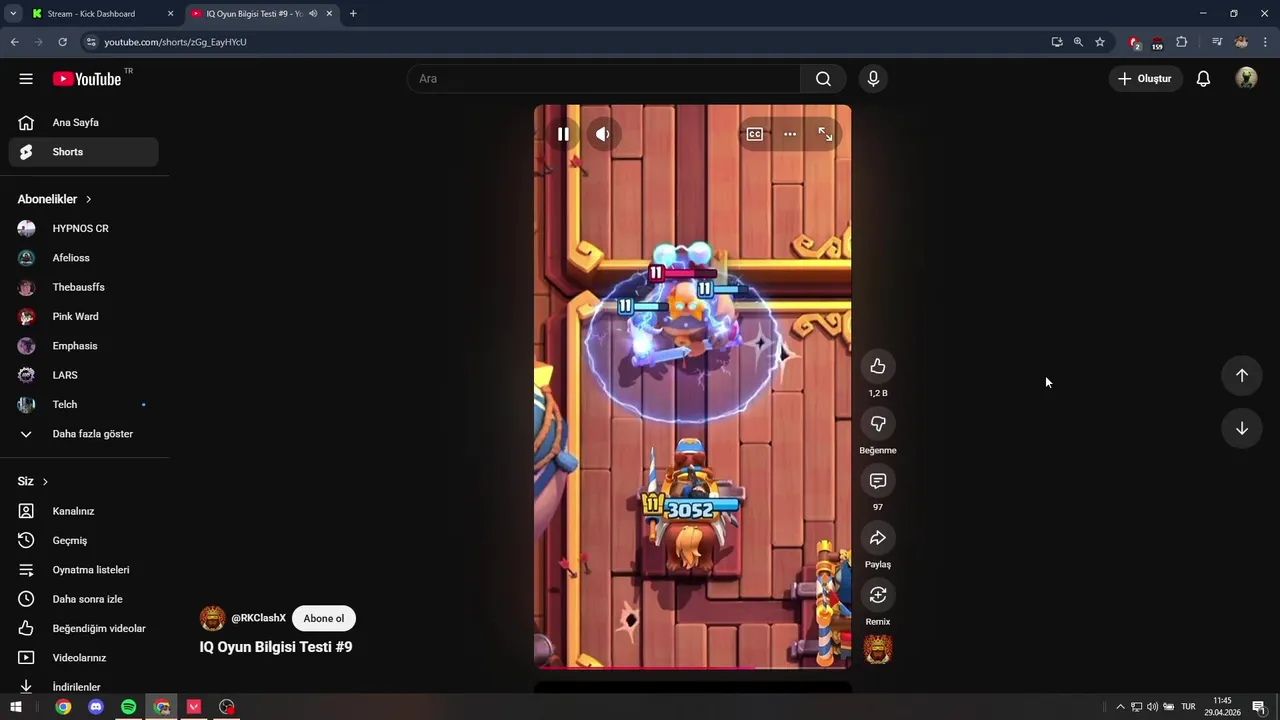The height and width of the screenshot is (720, 1280).
Task: Go to next Short with down arrow
Action: [1242, 428]
